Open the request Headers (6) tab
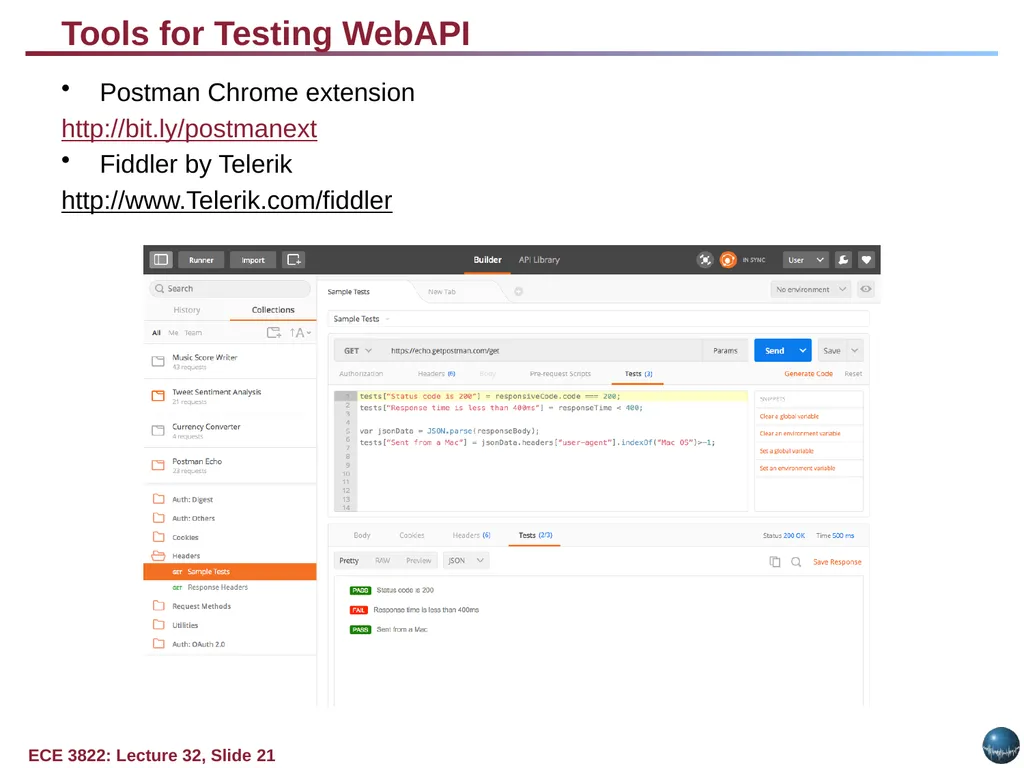This screenshot has height=768, width=1024. click(x=436, y=374)
